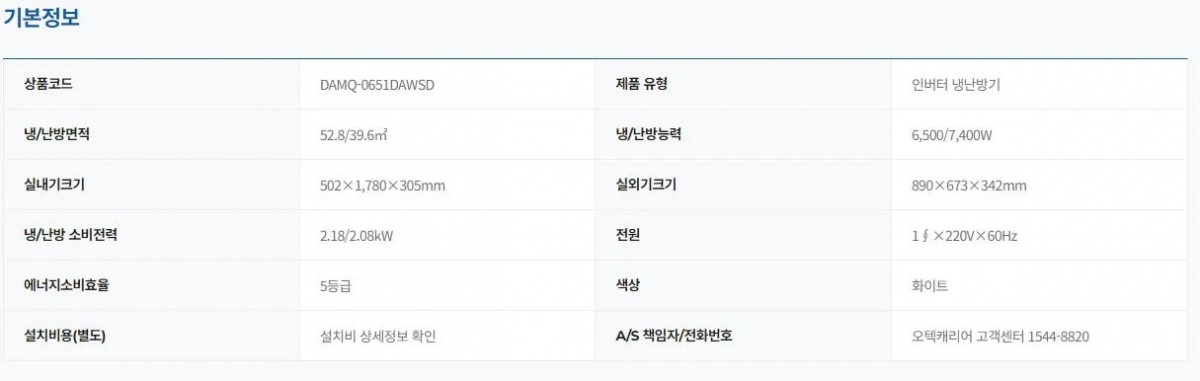Click the 6,500/7,400W capacity value
The width and height of the screenshot is (1200, 381).
945,135
